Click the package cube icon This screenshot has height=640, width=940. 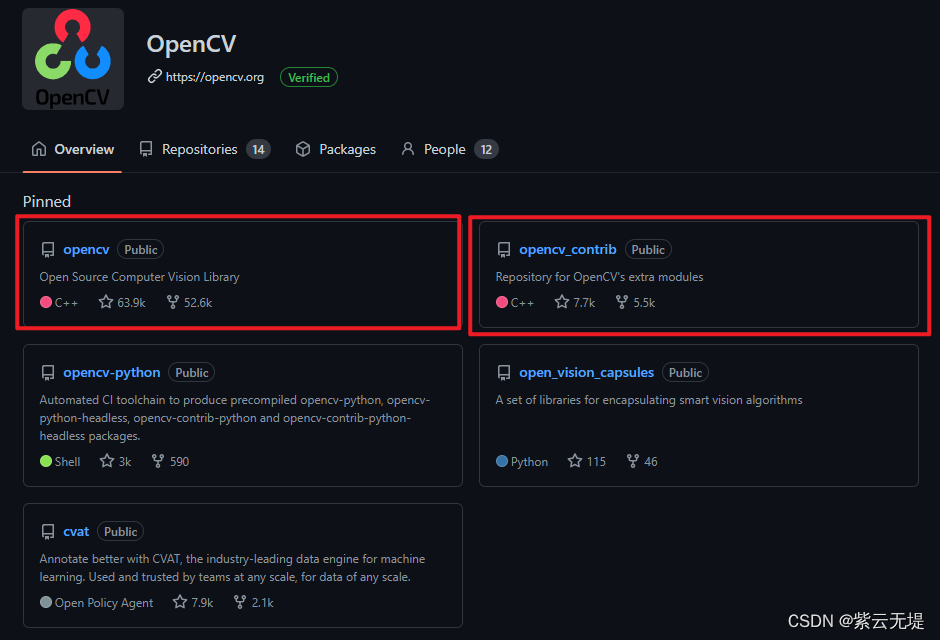coord(303,149)
